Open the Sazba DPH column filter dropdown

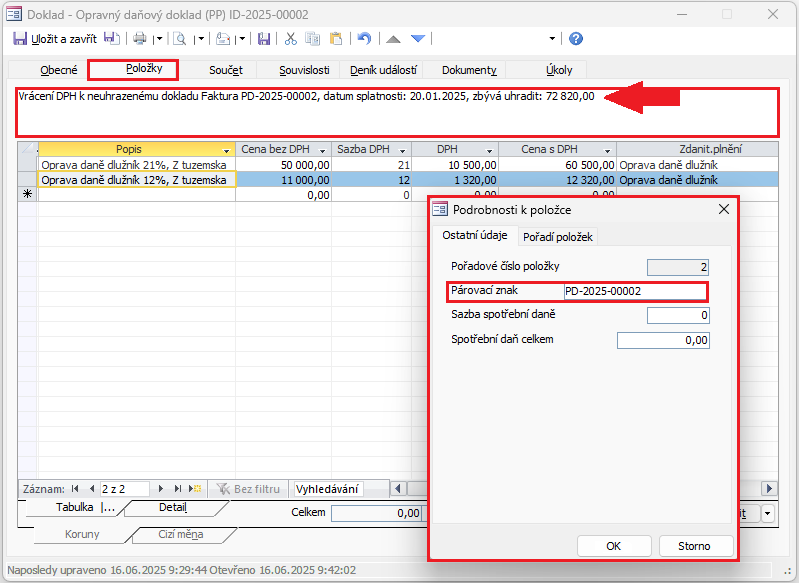pyautogui.click(x=402, y=150)
